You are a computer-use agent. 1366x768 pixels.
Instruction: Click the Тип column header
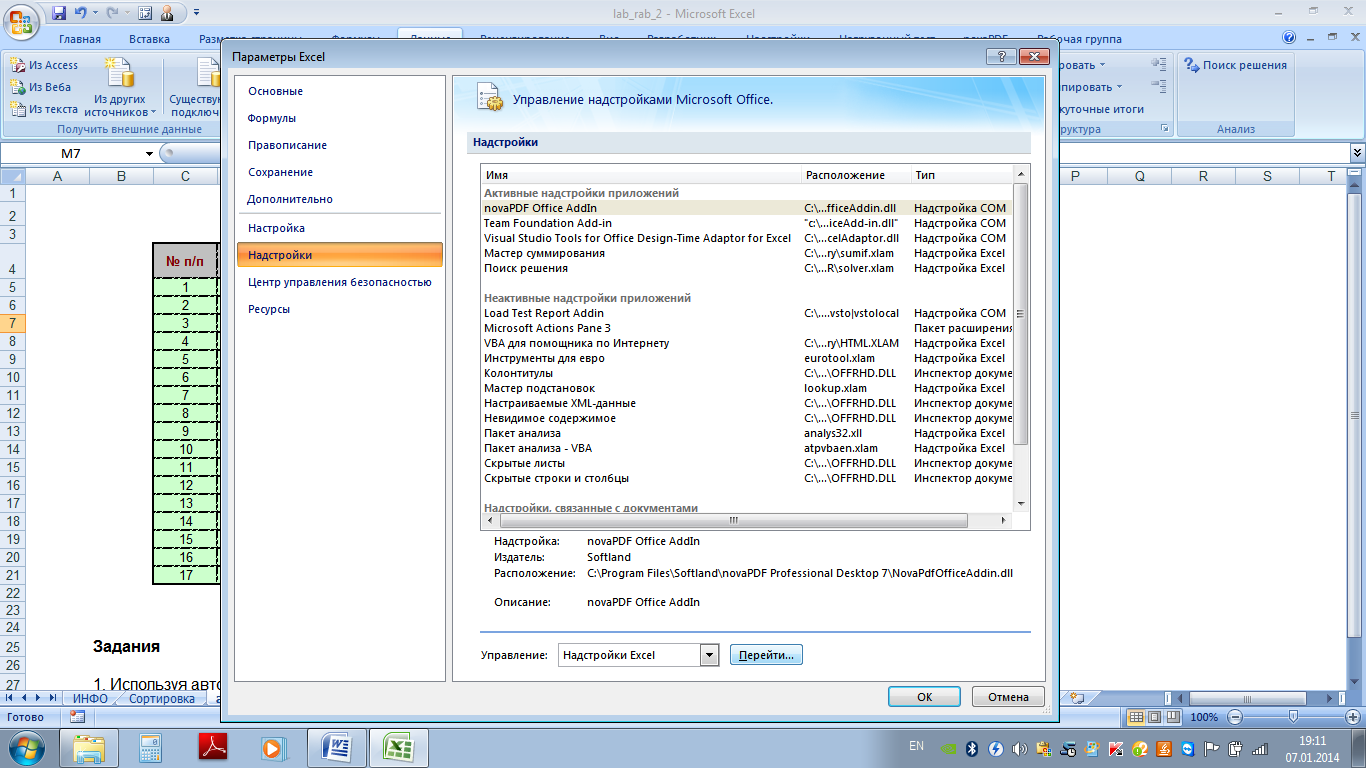[961, 175]
